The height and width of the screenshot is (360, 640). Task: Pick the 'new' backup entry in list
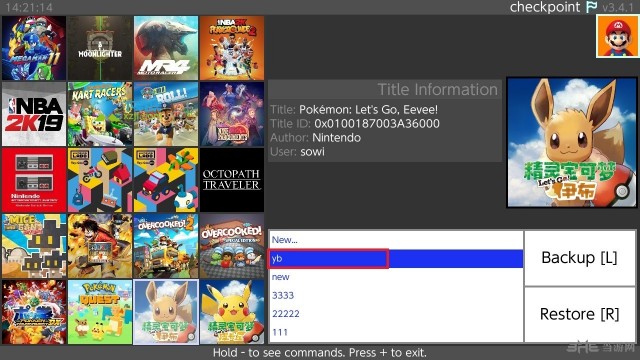coord(396,277)
